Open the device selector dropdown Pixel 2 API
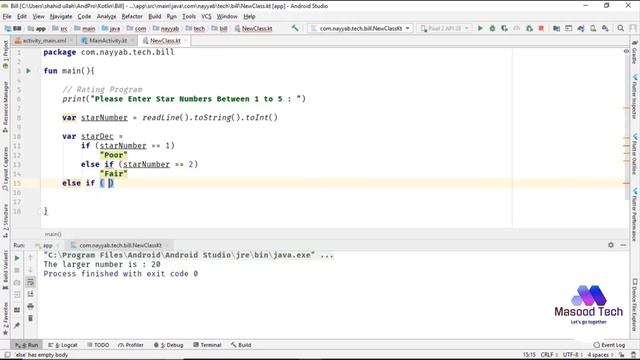This screenshot has height=360, width=640. point(444,28)
